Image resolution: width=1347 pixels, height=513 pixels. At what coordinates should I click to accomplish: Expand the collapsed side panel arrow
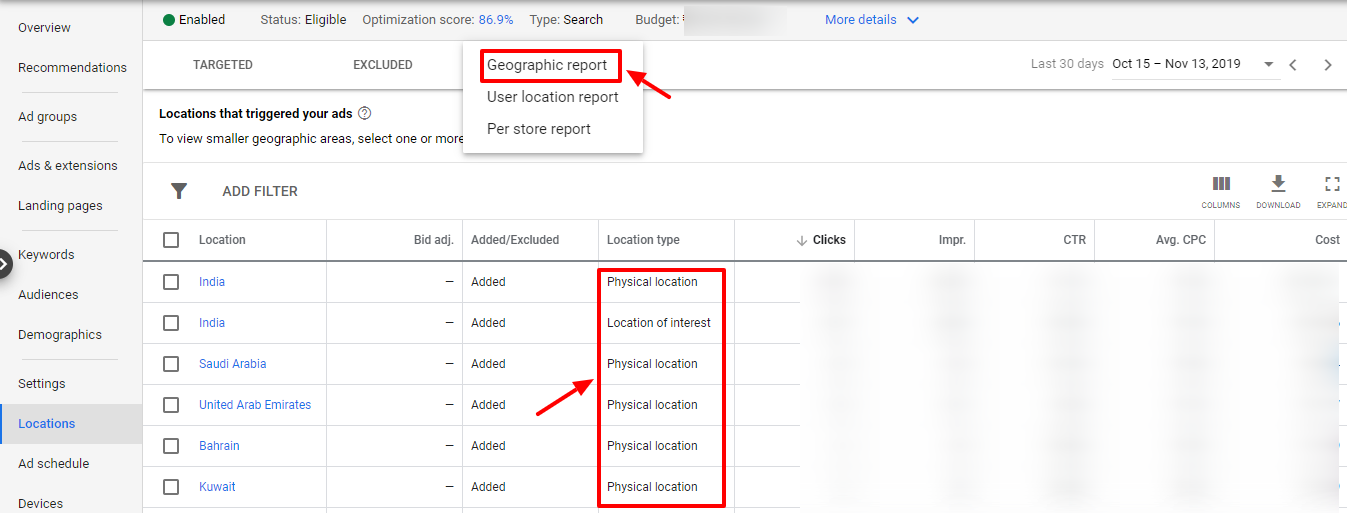(4, 265)
